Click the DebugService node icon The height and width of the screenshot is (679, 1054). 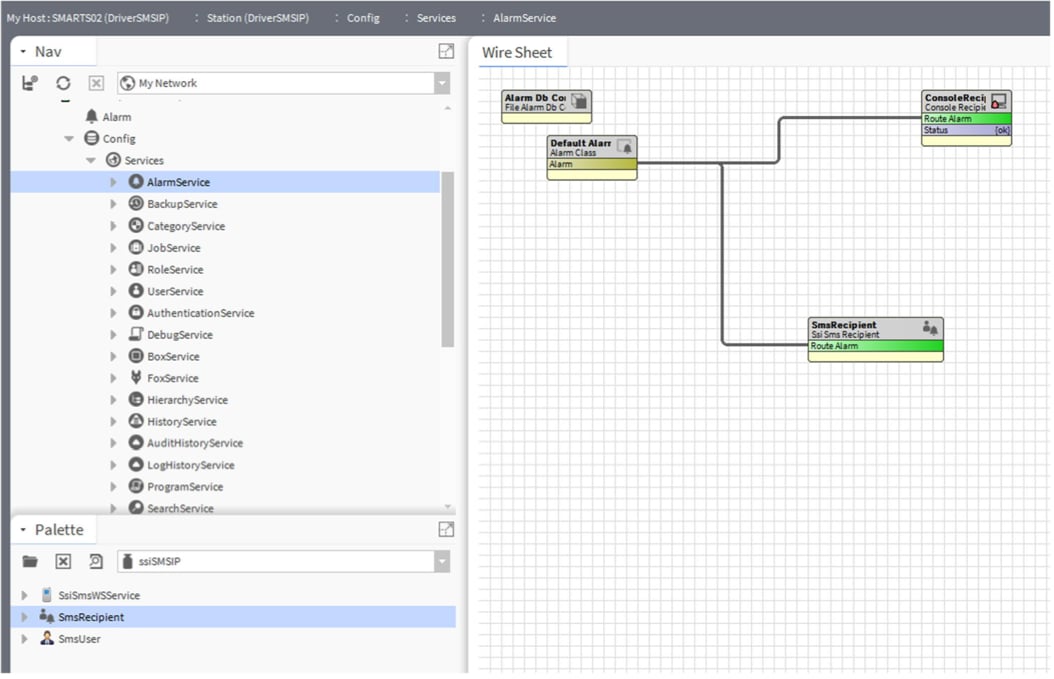click(136, 333)
